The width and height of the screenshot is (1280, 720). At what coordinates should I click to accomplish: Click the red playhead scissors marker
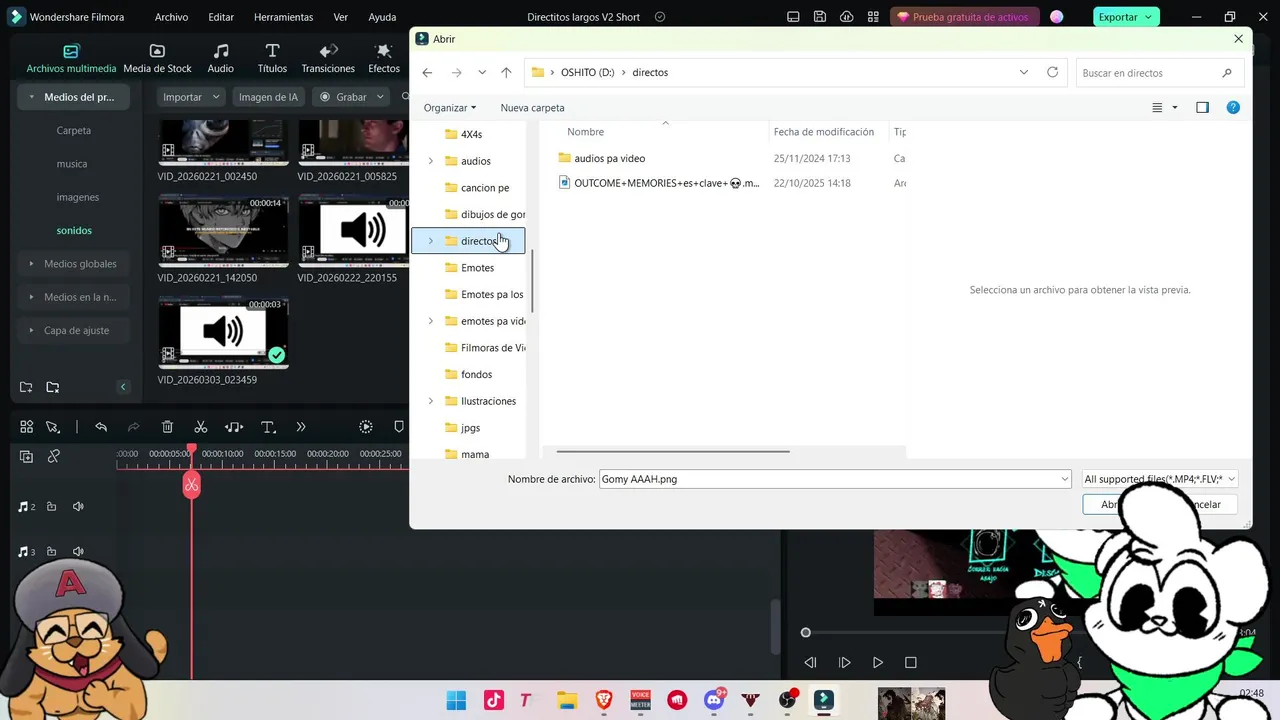click(x=191, y=485)
